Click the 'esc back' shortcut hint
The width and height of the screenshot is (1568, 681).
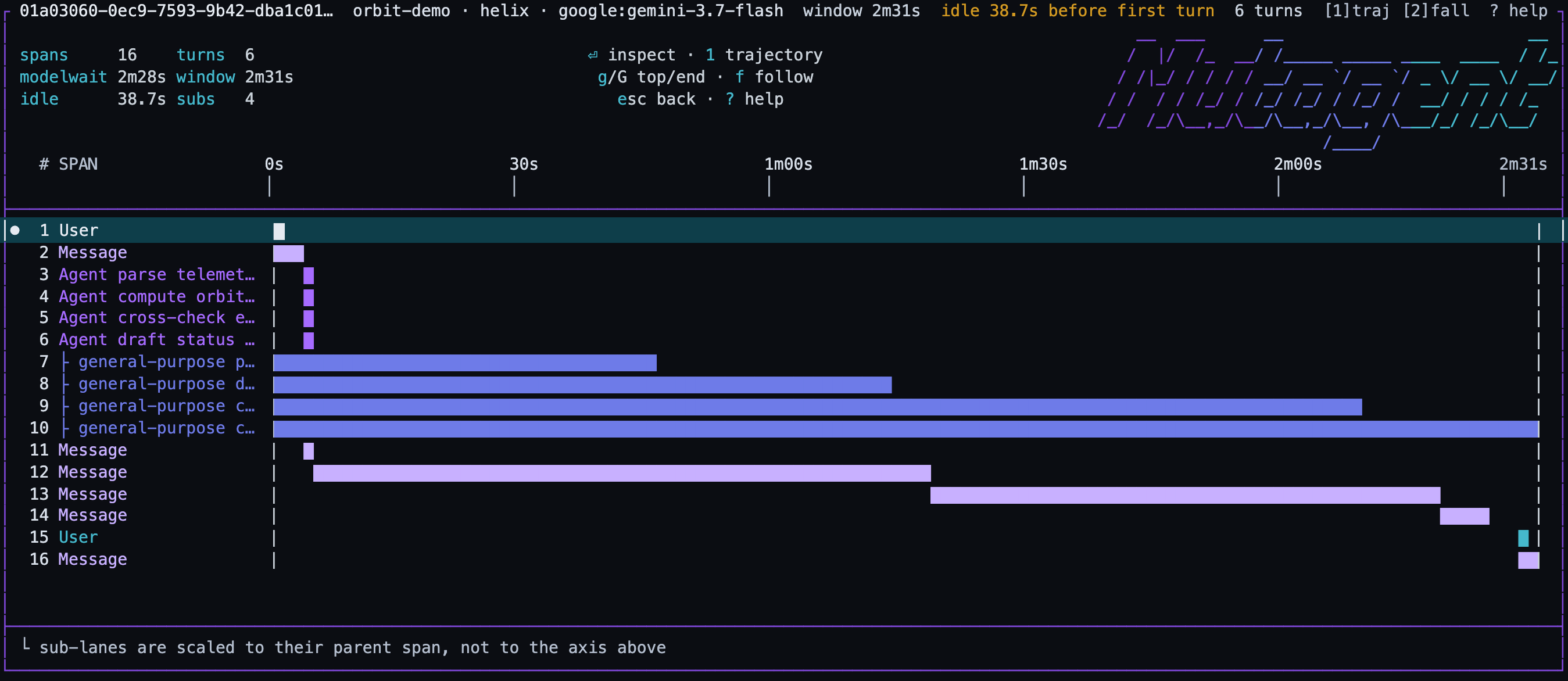click(656, 99)
